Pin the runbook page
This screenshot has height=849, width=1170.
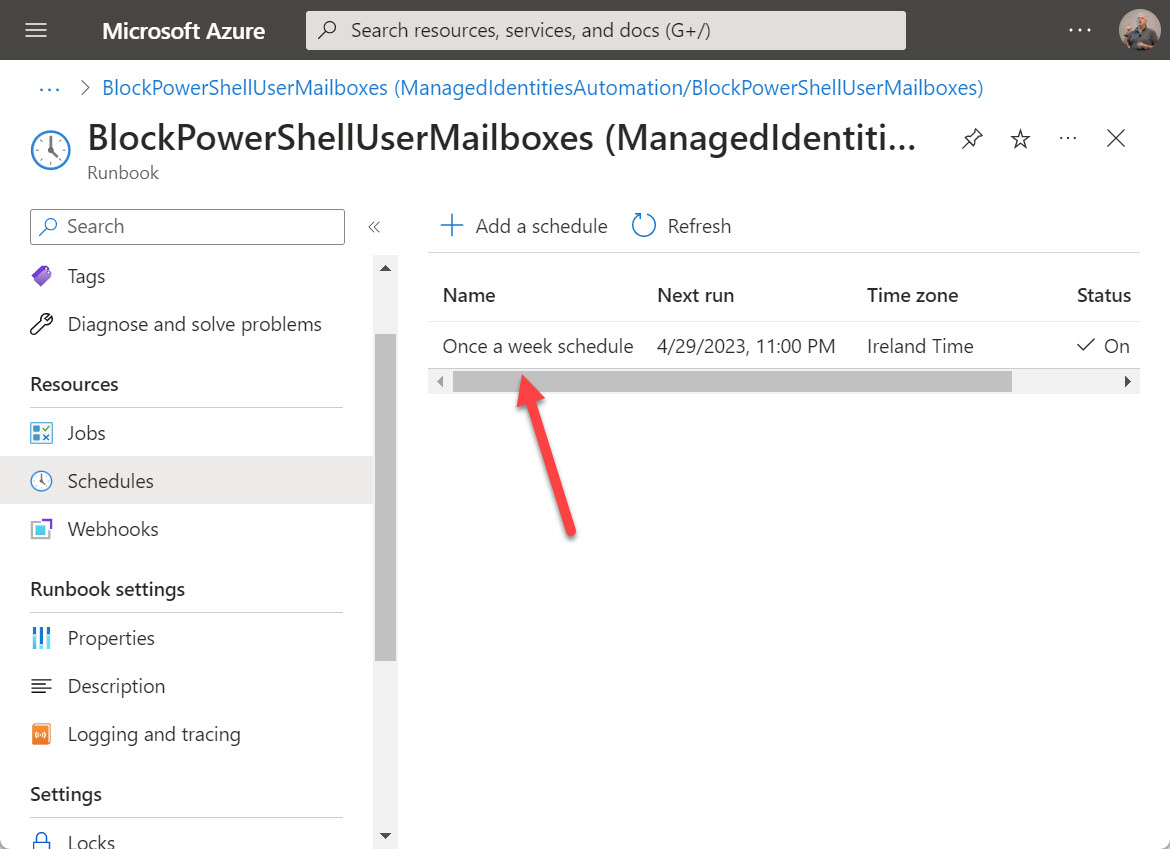coord(971,139)
